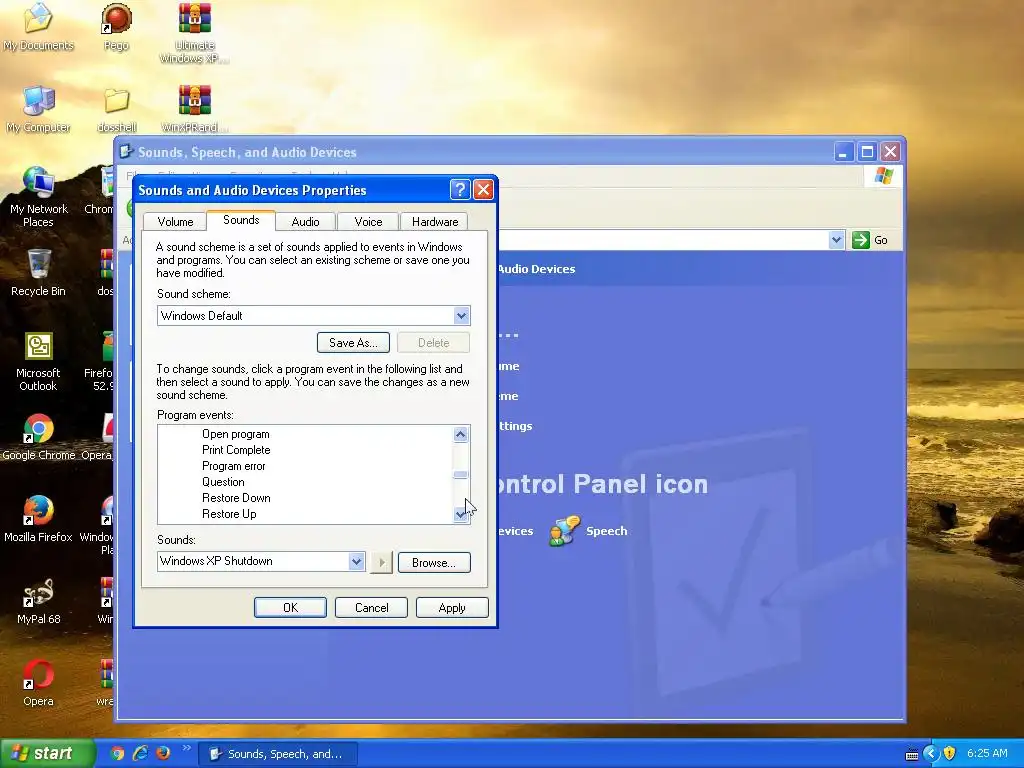
Task: Click the keyboard tray icon
Action: click(912, 754)
